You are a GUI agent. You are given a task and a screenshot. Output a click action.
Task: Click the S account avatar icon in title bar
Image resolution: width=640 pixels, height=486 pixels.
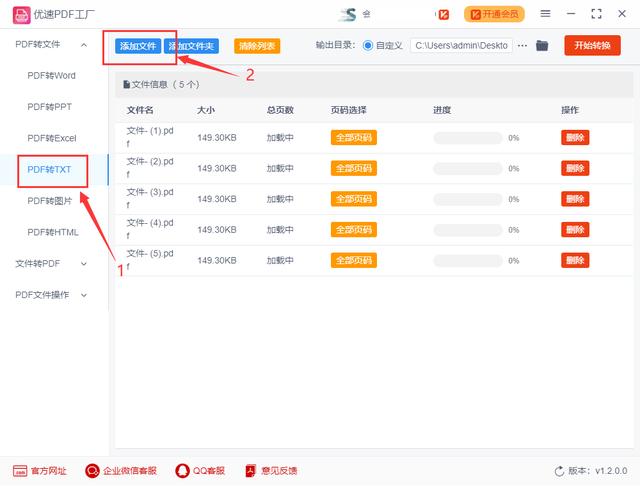tap(348, 14)
